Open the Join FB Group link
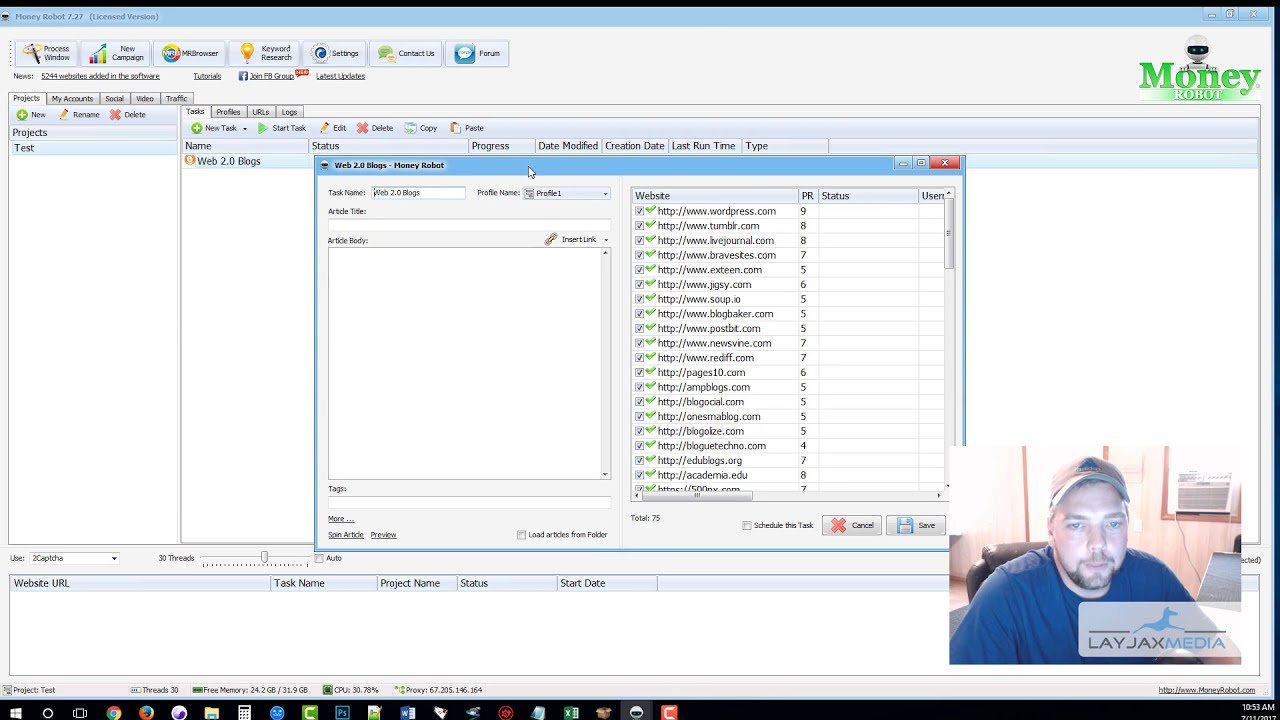The width and height of the screenshot is (1280, 720). click(271, 76)
